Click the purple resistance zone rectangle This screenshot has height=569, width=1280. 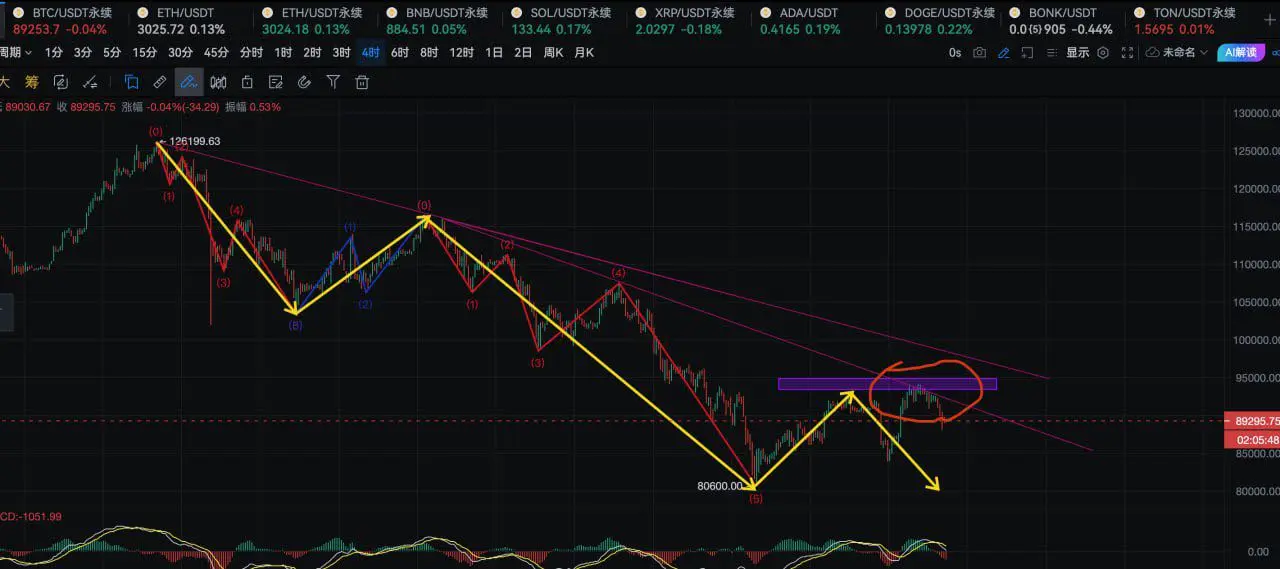pyautogui.click(x=887, y=384)
